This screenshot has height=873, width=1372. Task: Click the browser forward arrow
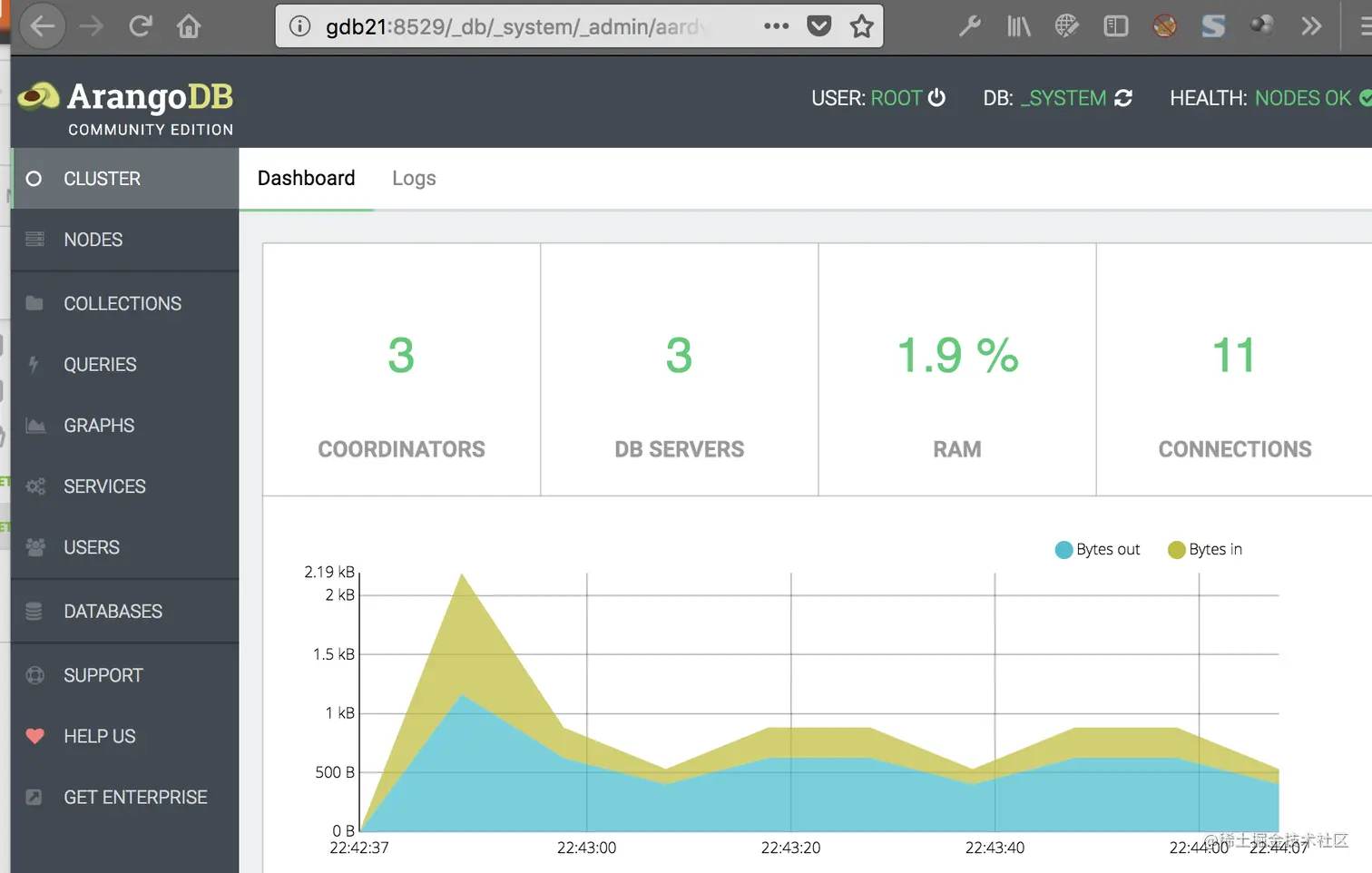[92, 26]
